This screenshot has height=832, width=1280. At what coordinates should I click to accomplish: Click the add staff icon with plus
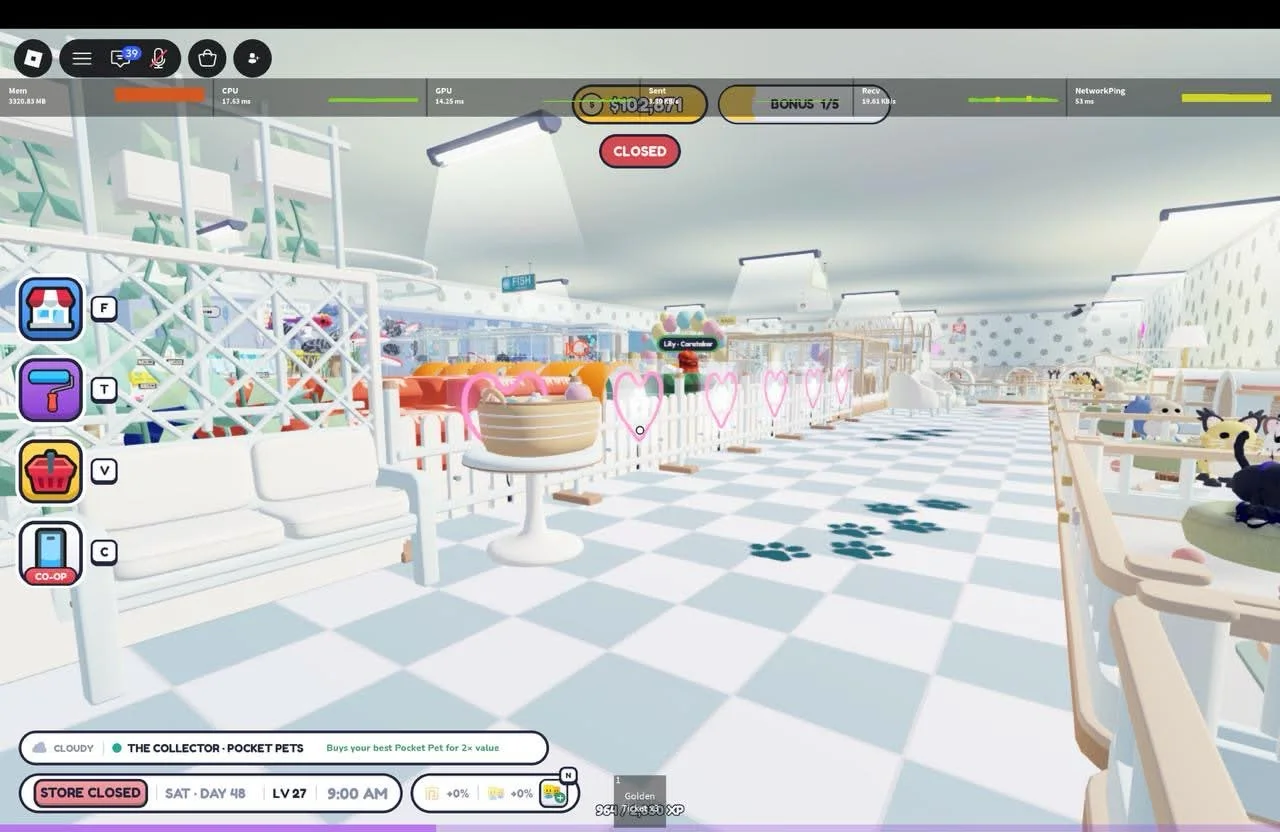[x=554, y=793]
